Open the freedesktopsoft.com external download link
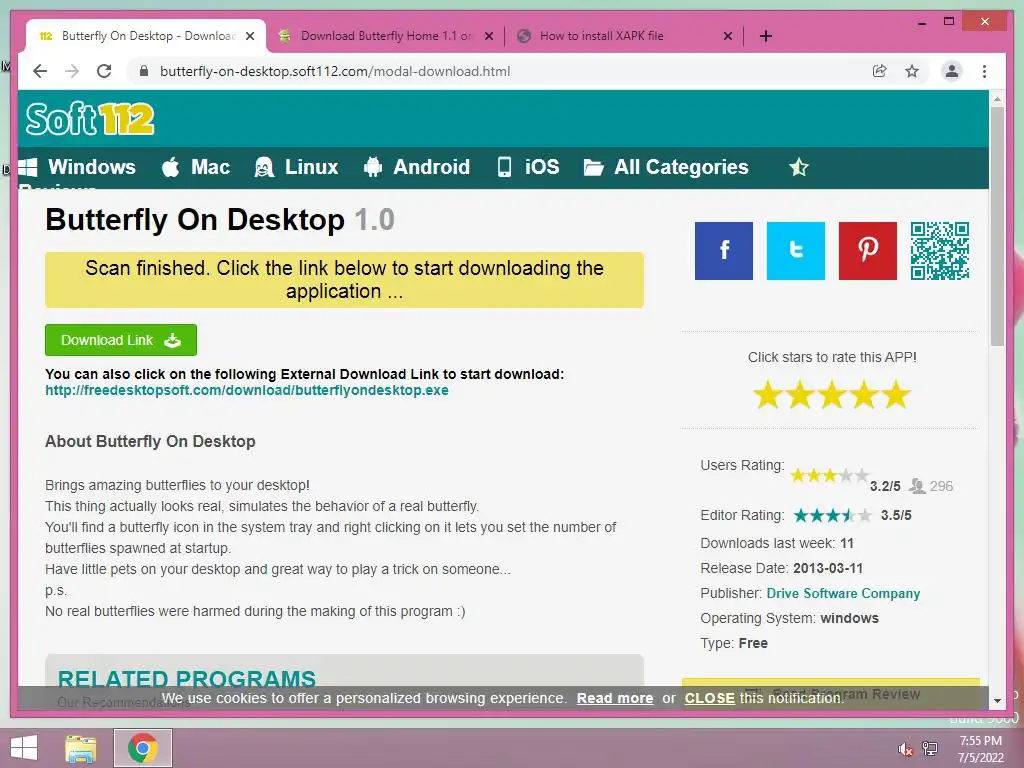The image size is (1024, 768). tap(247, 391)
